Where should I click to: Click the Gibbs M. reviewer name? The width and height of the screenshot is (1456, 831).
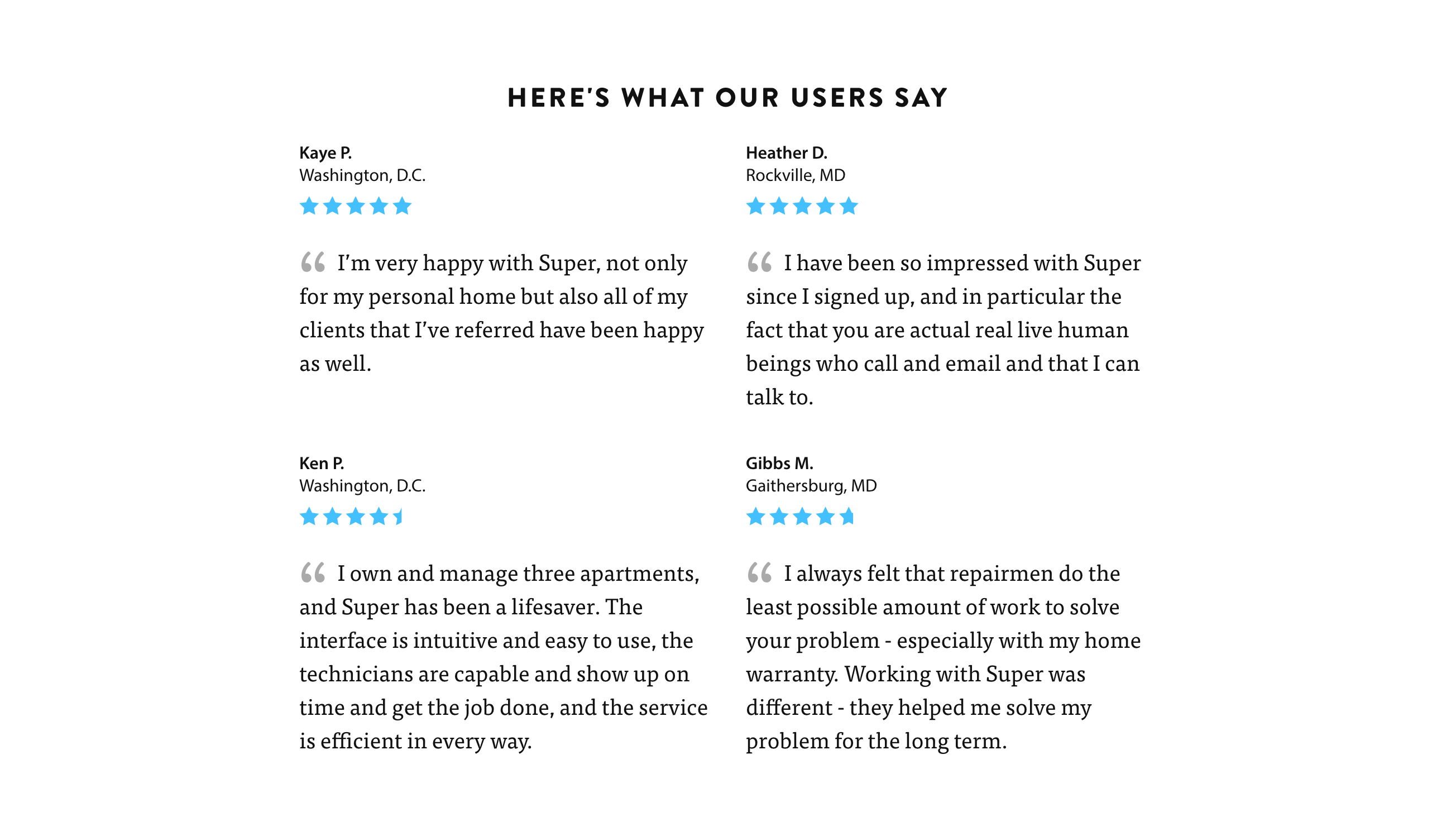point(779,463)
